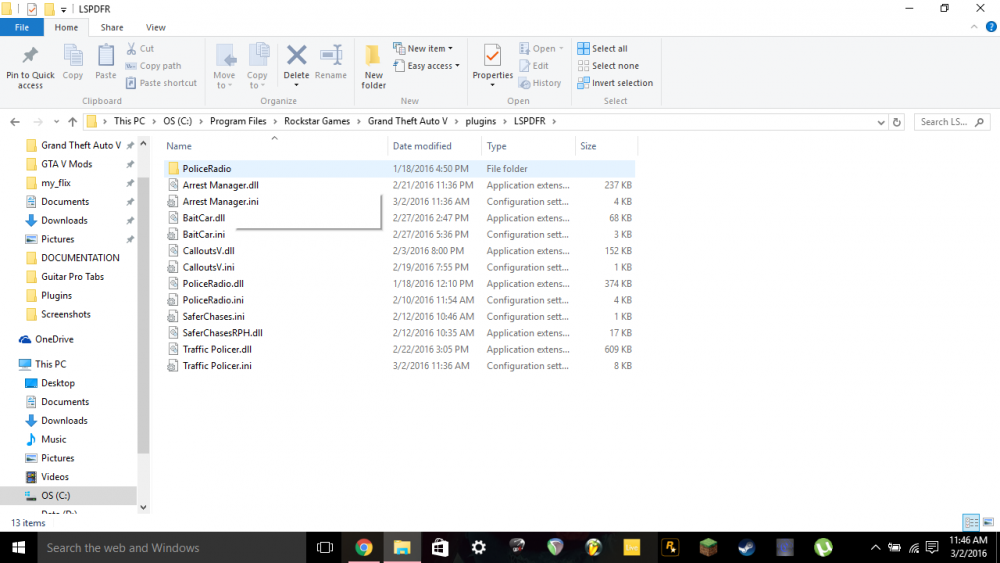This screenshot has height=563, width=1000.
Task: Click Copy path in ribbon
Action: [x=154, y=66]
